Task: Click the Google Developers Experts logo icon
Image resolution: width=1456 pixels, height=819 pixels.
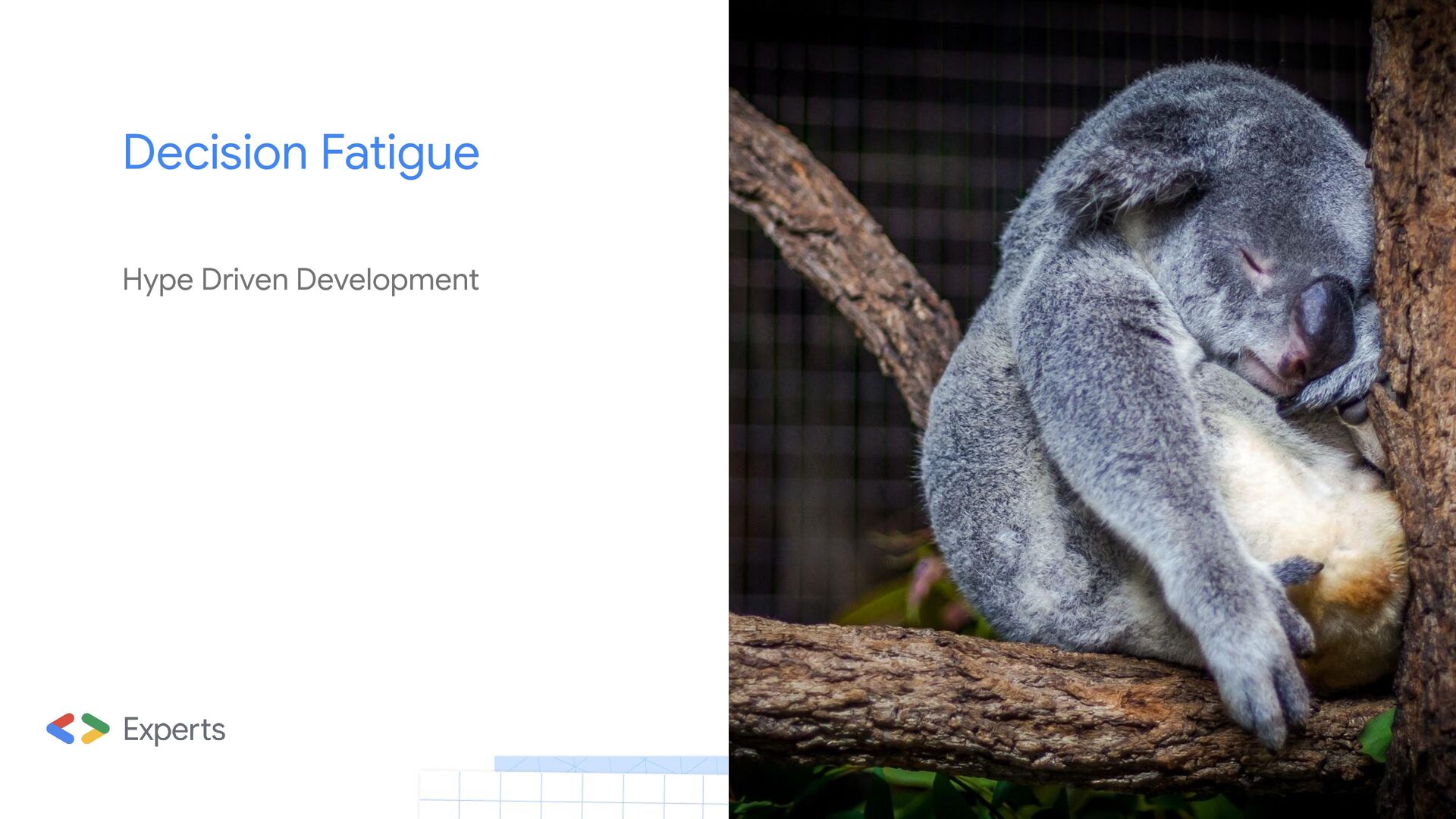Action: (78, 729)
